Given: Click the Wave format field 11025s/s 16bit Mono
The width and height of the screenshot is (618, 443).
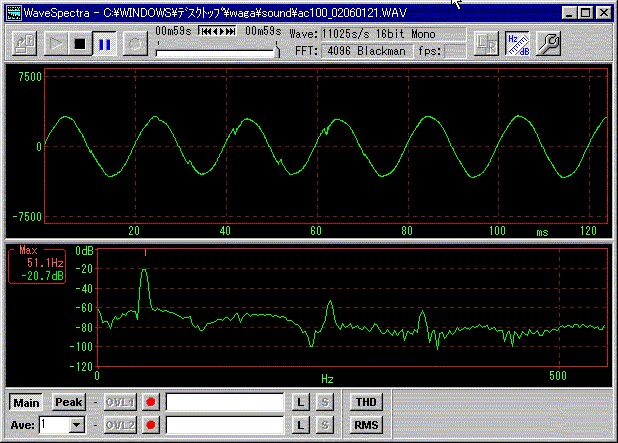Looking at the screenshot, I should (x=393, y=34).
